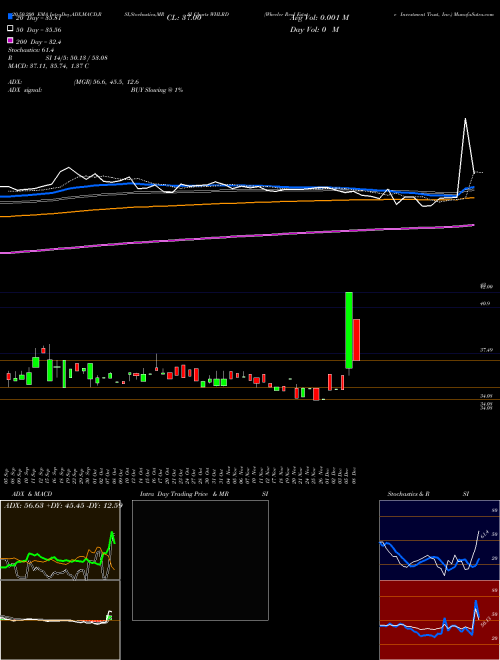500x660 pixels.
Task: Select the '(MGR) 56.6, 45.5, 12.6' ADX values
Action: [106, 82]
